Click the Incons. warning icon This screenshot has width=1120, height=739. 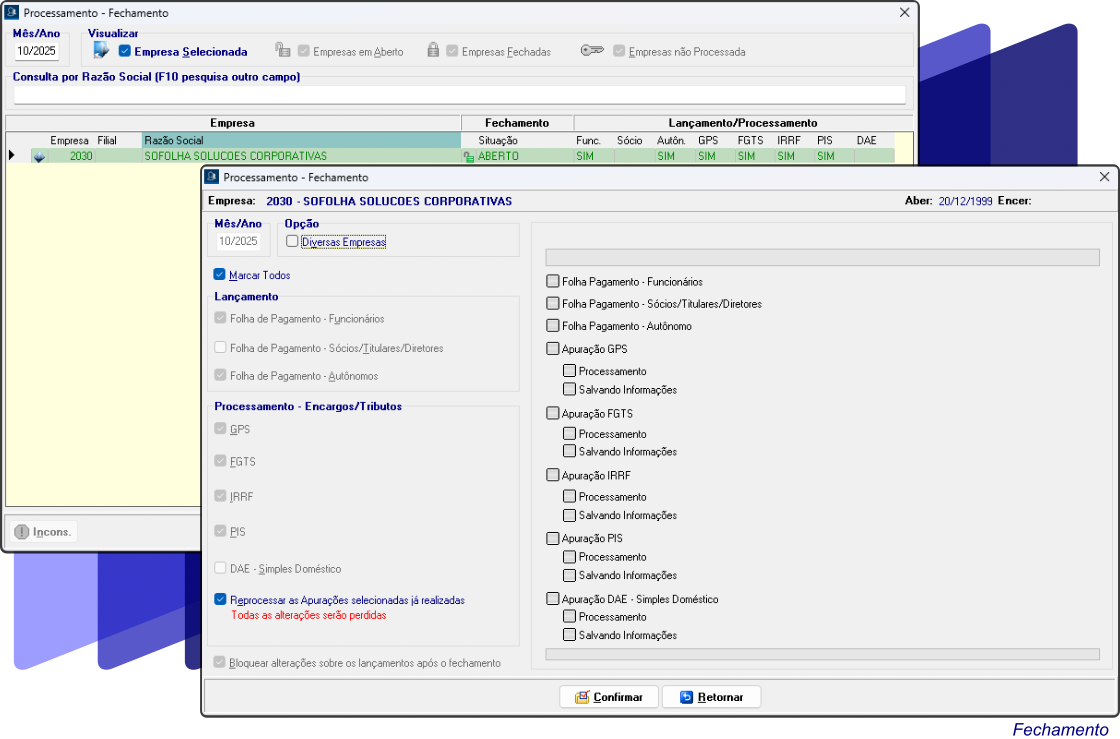pos(21,532)
